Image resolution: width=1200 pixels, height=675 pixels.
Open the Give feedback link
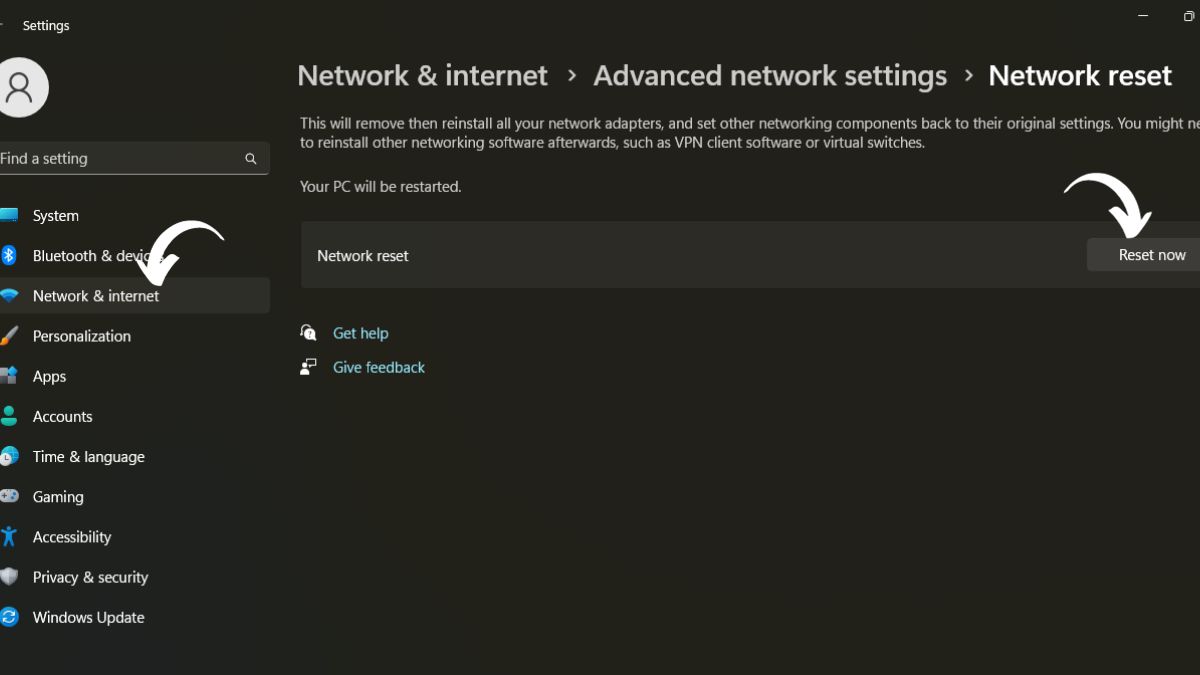coord(378,367)
